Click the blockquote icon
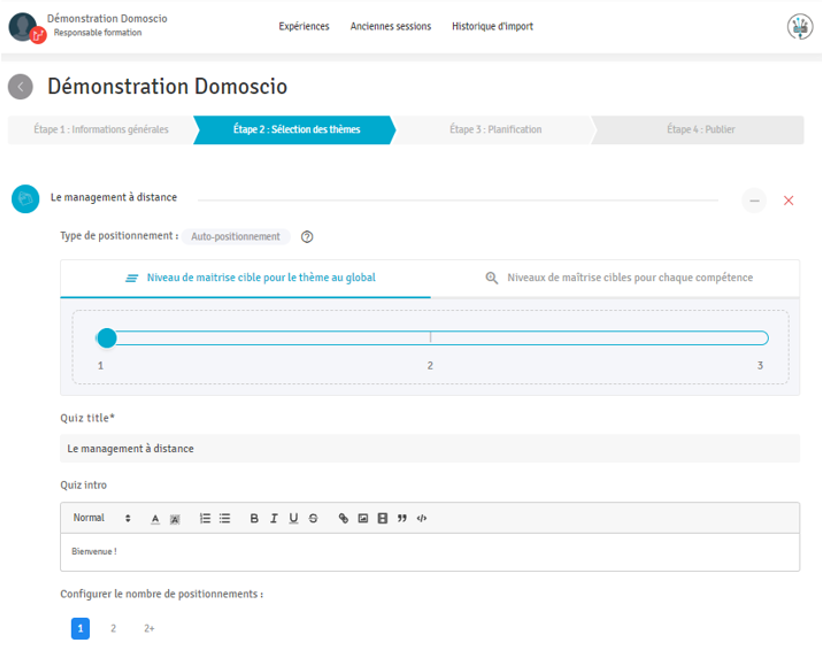The image size is (822, 651). pos(402,518)
